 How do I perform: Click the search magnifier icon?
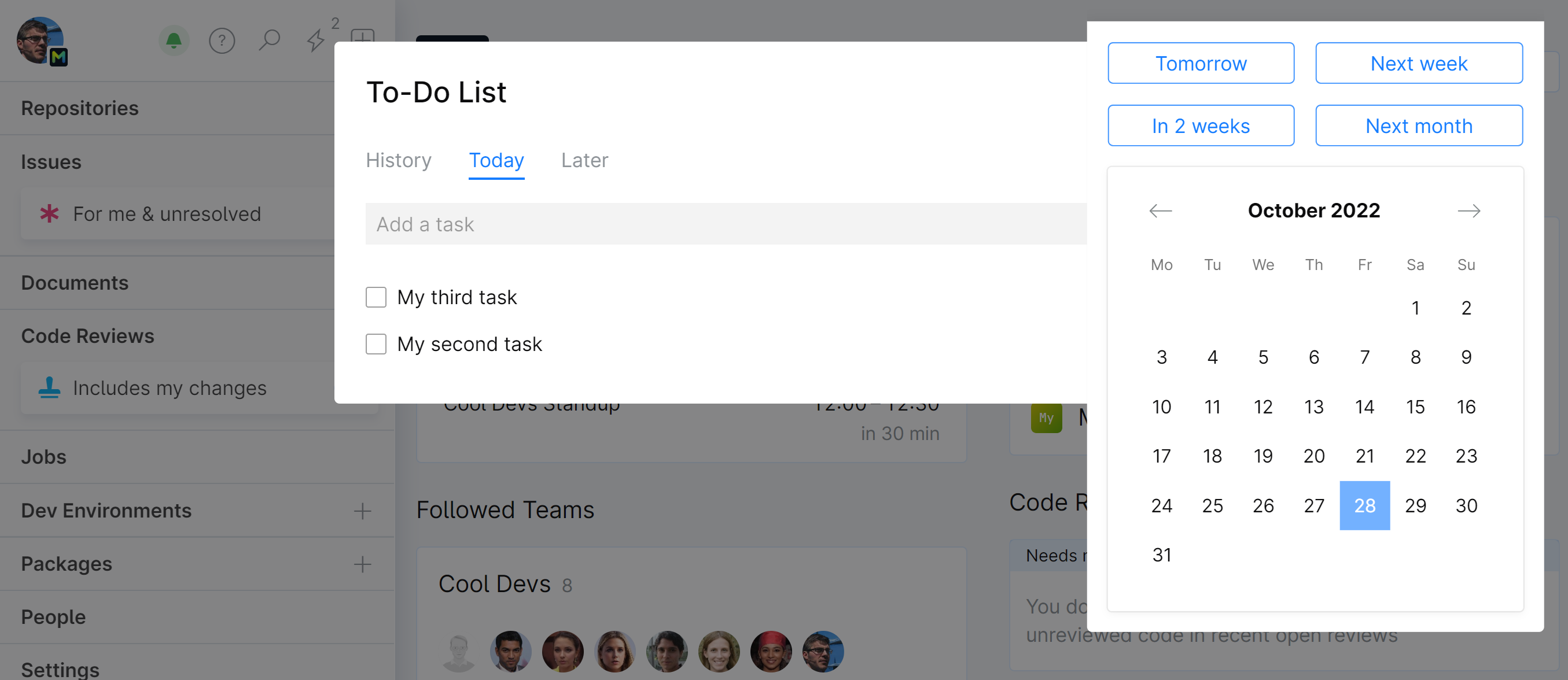[269, 40]
